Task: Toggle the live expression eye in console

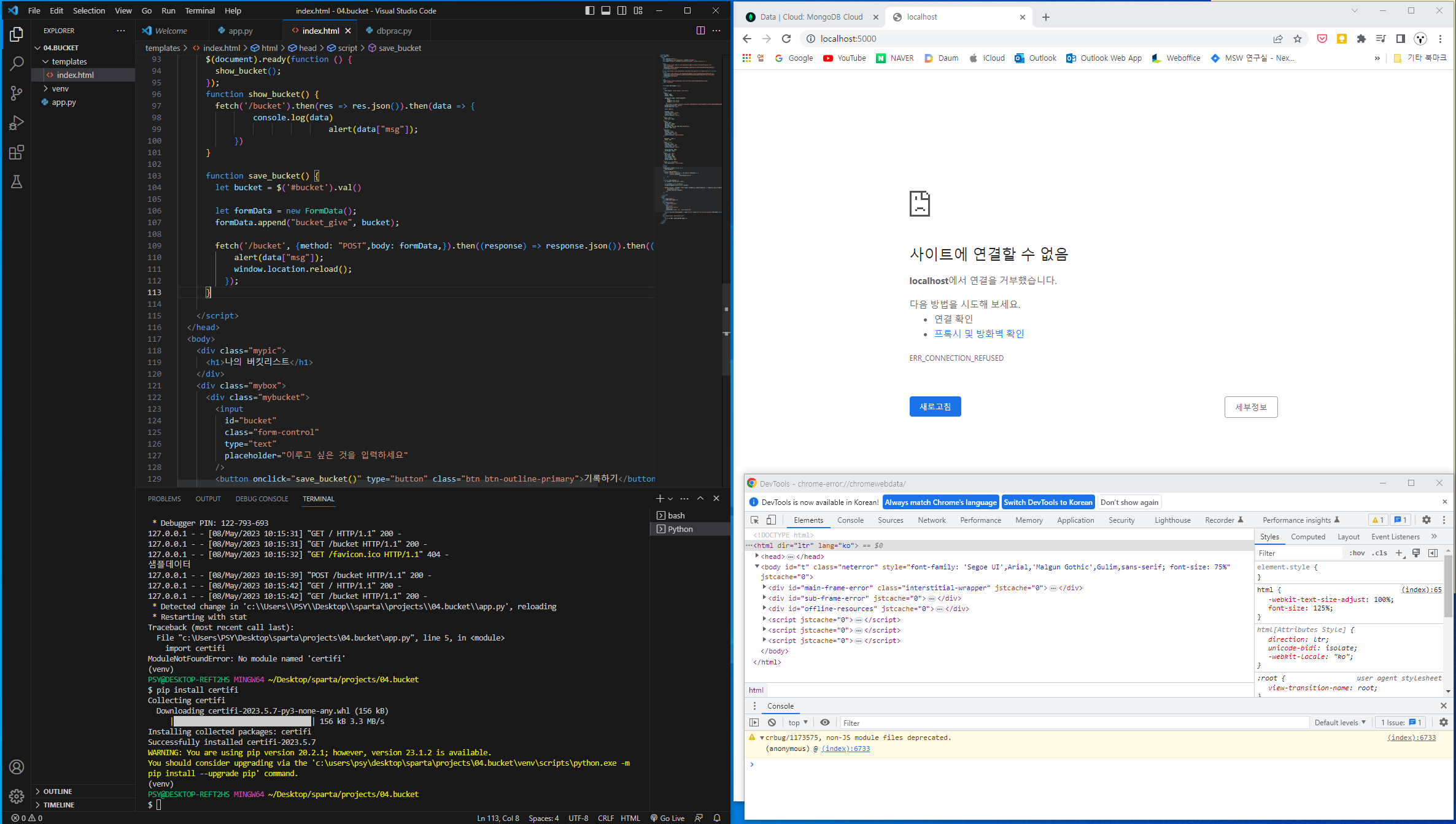Action: tap(825, 722)
